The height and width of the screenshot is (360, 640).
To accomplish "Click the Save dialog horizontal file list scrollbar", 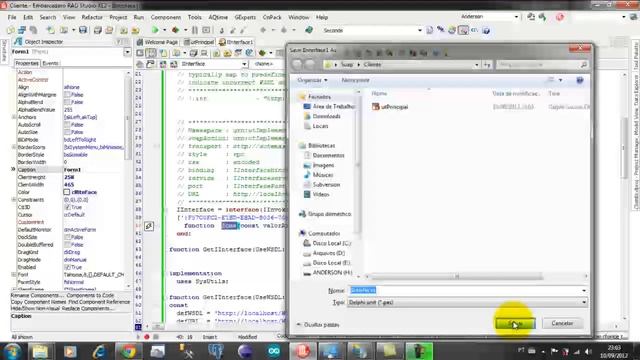I will click(457, 276).
